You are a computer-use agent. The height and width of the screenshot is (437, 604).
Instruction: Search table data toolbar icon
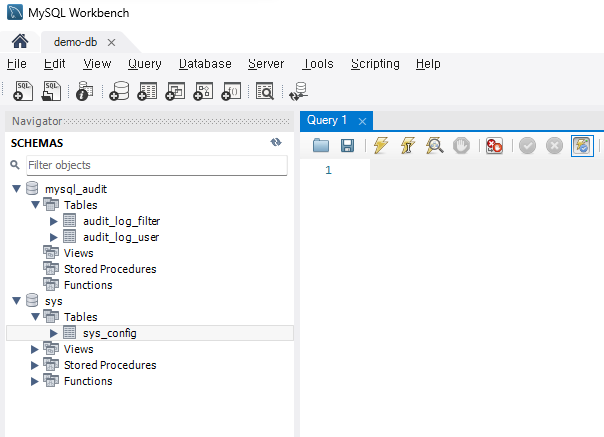(x=265, y=91)
